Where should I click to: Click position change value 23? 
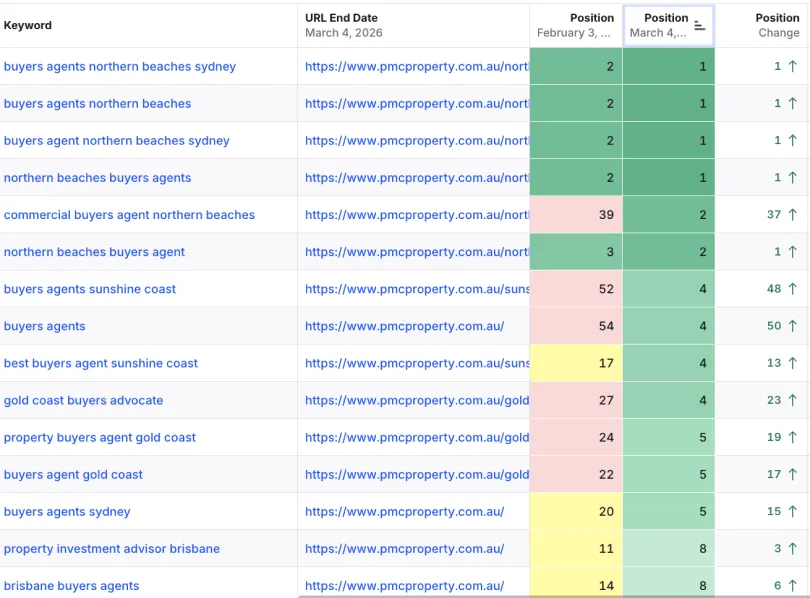774,401
